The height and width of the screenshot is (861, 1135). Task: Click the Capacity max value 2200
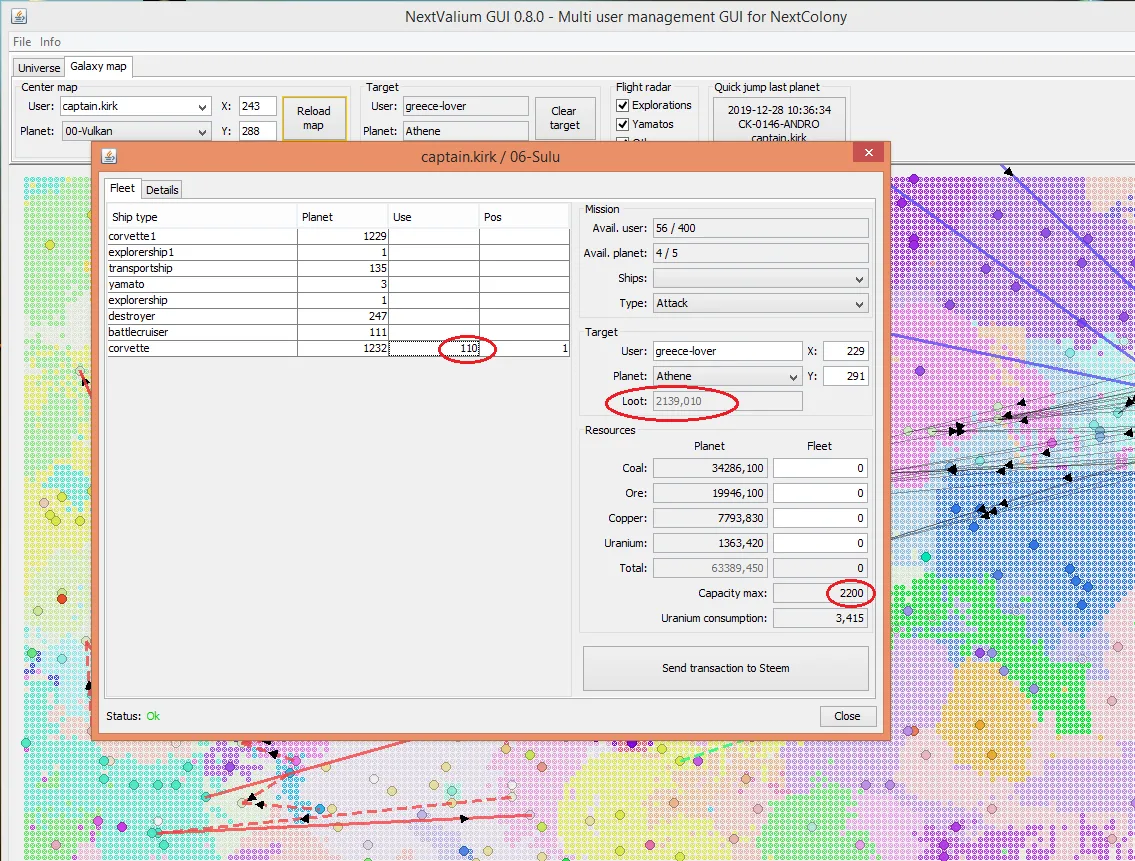[x=820, y=593]
